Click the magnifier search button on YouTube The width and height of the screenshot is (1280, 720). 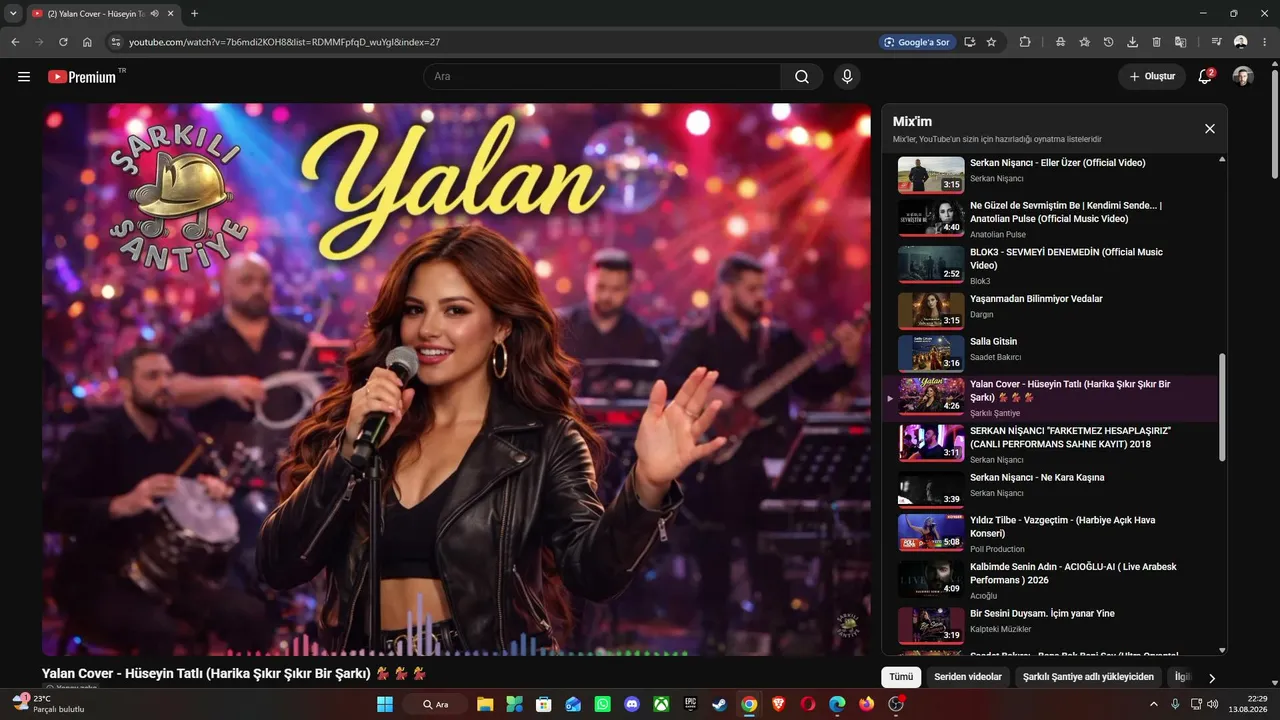tap(802, 77)
